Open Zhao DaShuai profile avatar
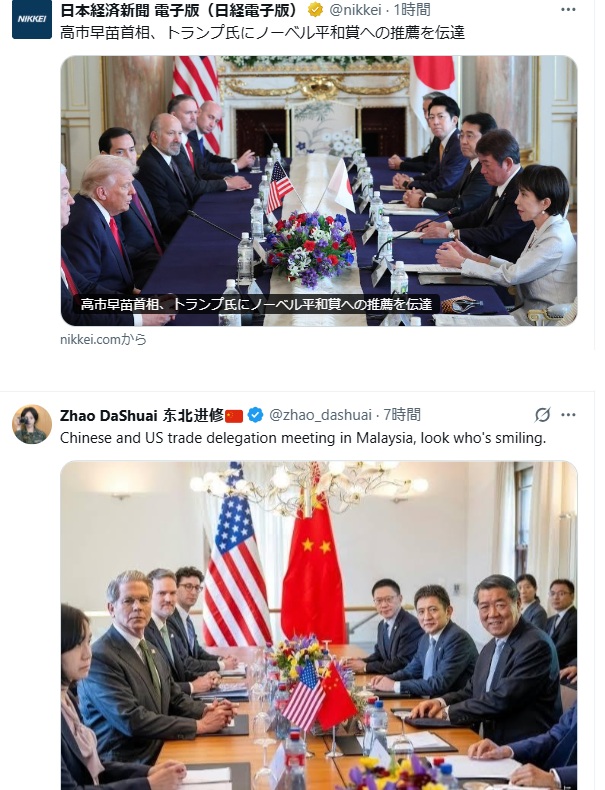This screenshot has width=605, height=790. tap(32, 424)
